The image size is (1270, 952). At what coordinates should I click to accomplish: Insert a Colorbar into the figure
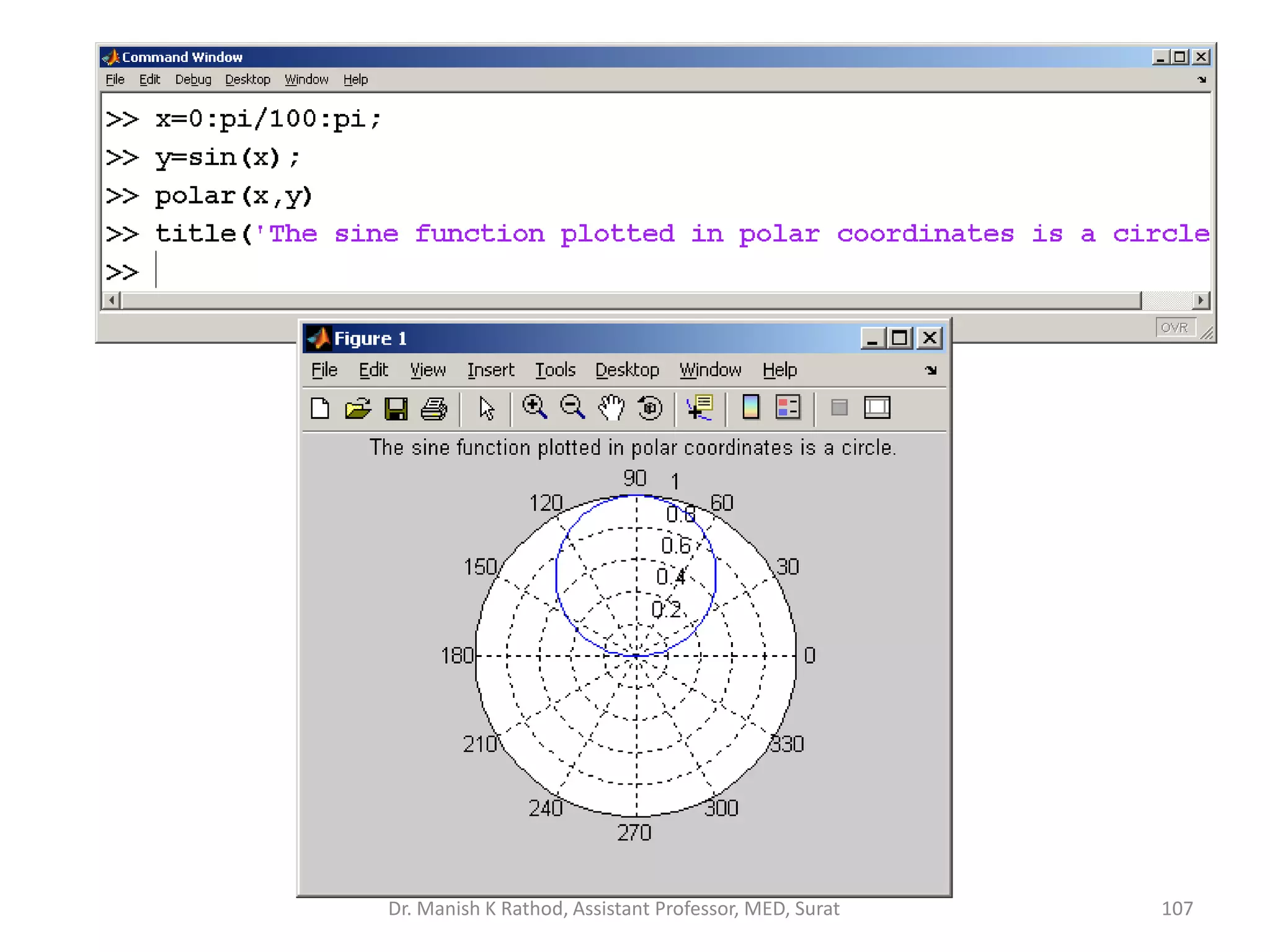click(750, 408)
